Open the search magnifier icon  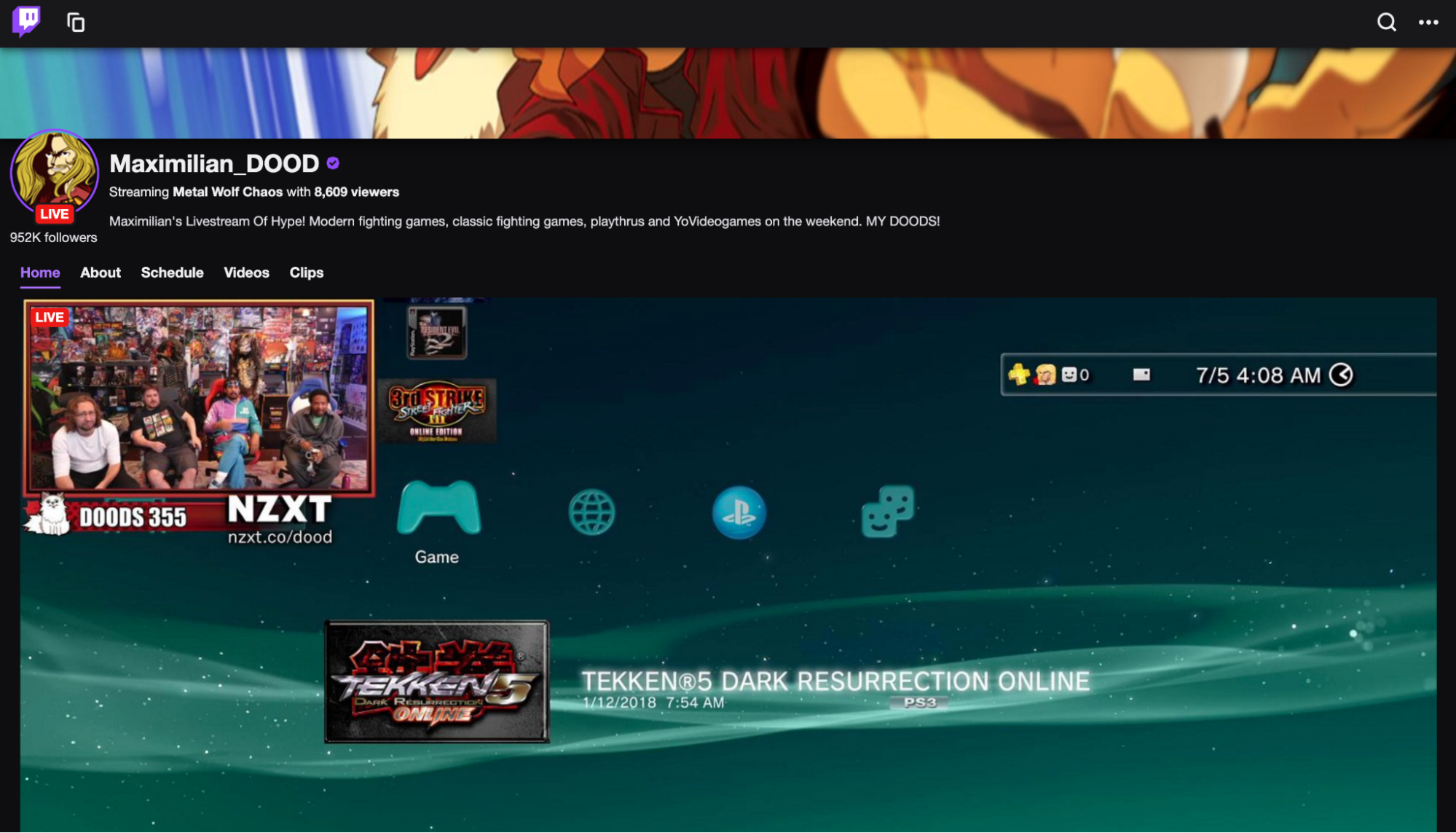click(x=1386, y=23)
